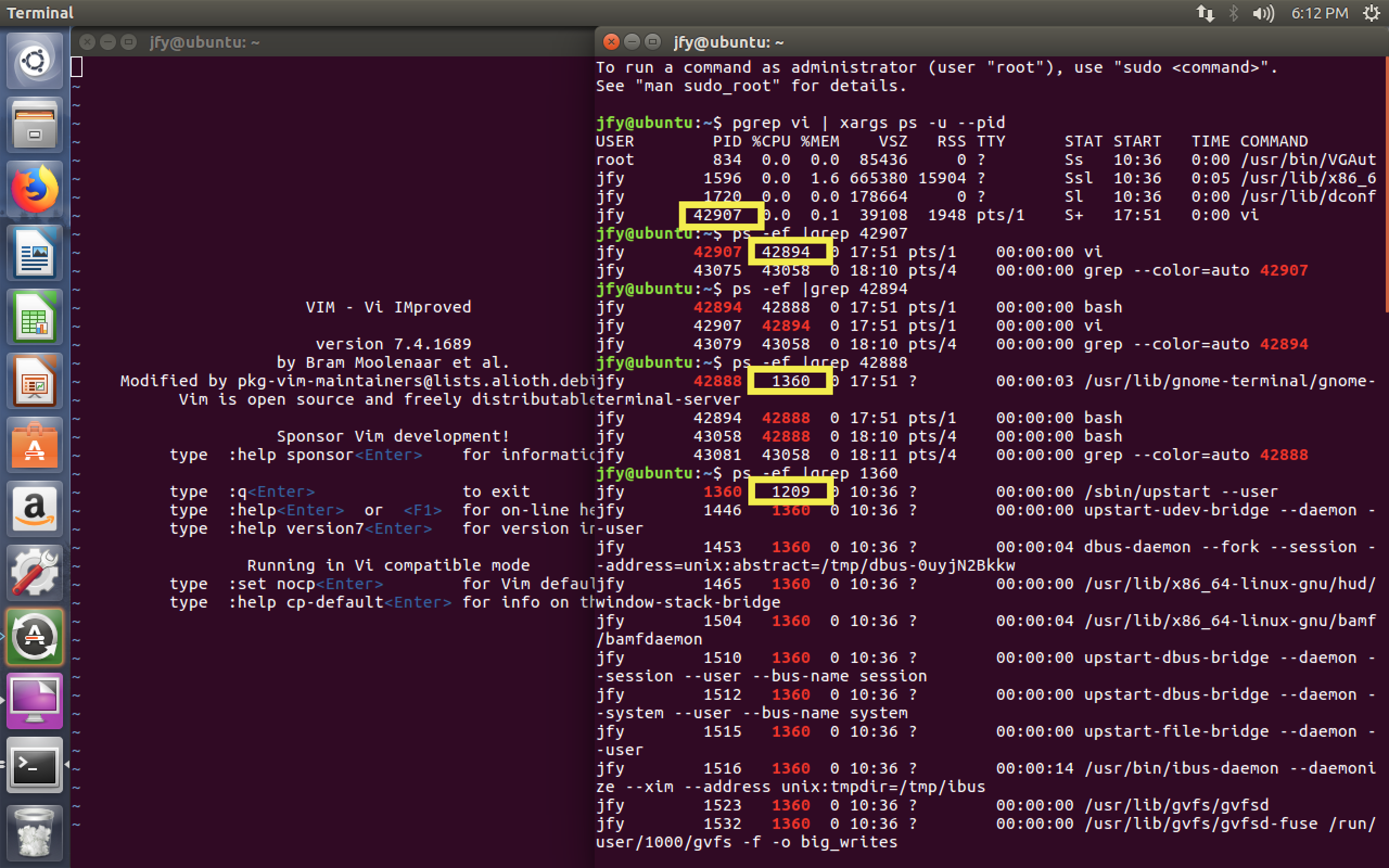Minimize the background vi terminal window
This screenshot has height=868, width=1389.
[108, 42]
